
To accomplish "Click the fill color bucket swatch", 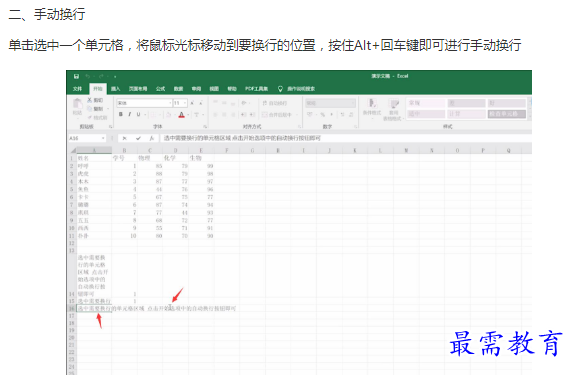I will point(168,115).
